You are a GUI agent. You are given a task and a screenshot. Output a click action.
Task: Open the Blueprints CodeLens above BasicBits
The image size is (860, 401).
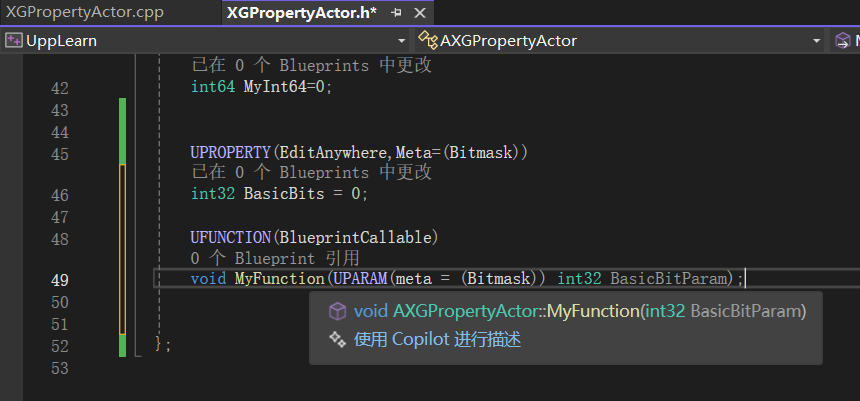311,172
